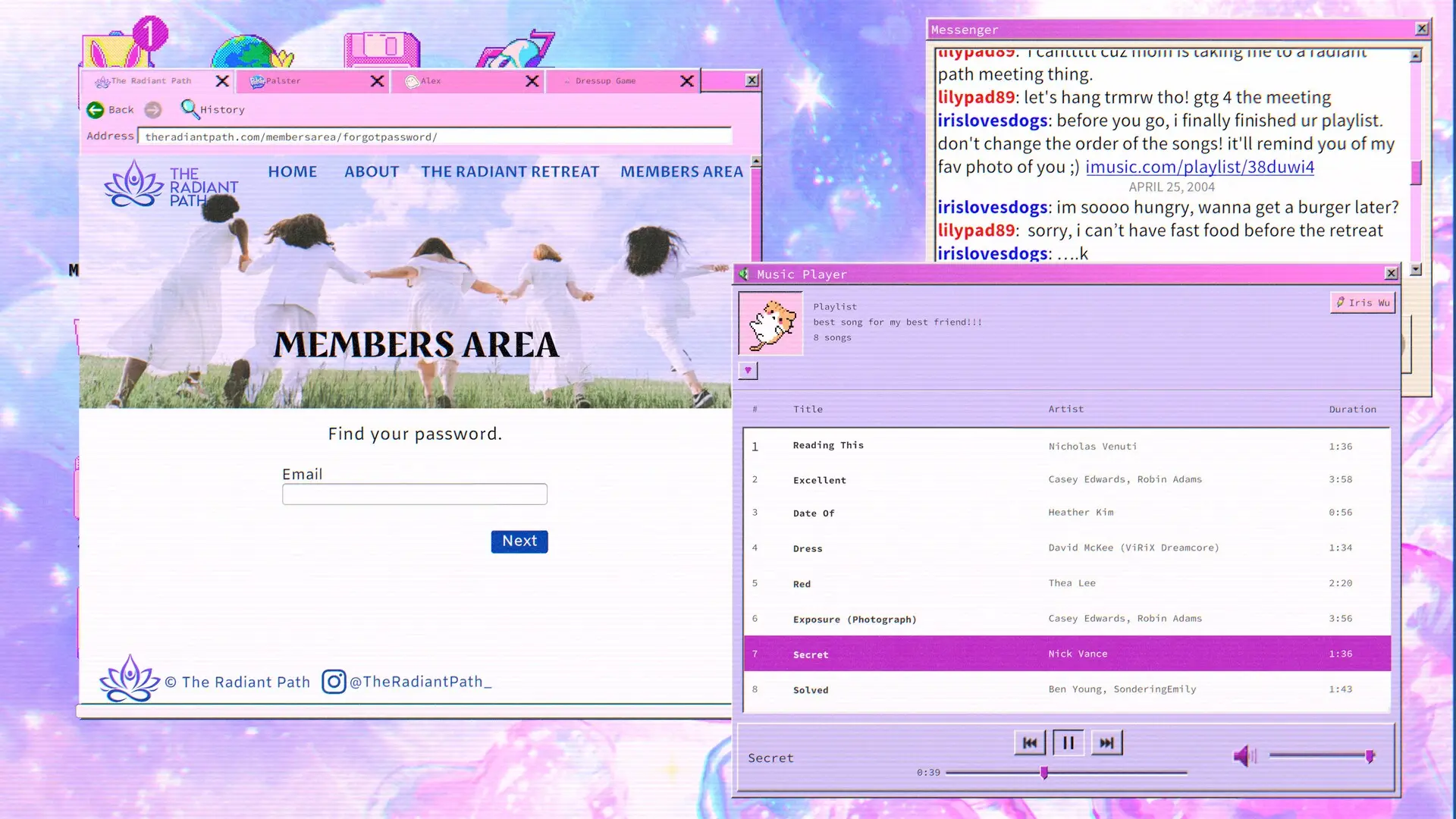Click @TheRadiantPath_ Instagram handle
The height and width of the screenshot is (819, 1456).
[421, 682]
